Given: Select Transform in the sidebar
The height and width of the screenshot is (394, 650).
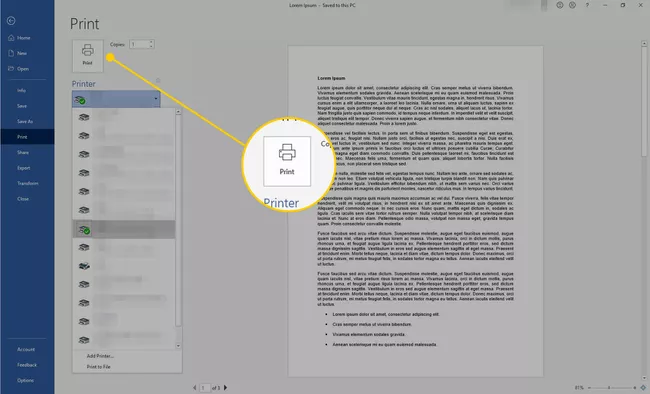Looking at the screenshot, I should tap(27, 183).
